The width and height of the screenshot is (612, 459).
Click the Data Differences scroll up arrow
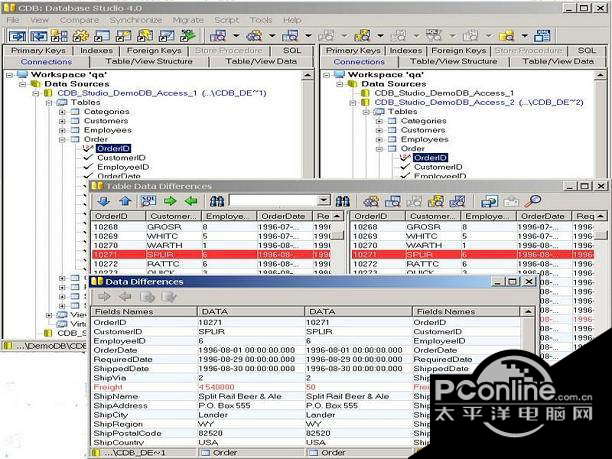point(528,311)
